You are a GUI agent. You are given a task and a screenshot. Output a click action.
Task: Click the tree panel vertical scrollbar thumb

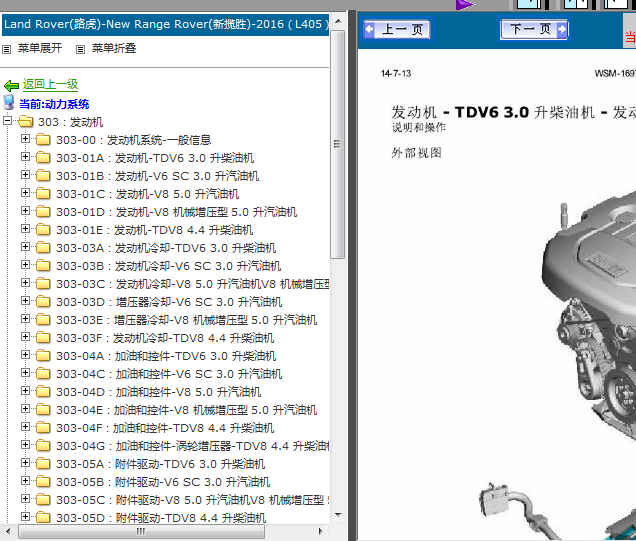(x=337, y=144)
